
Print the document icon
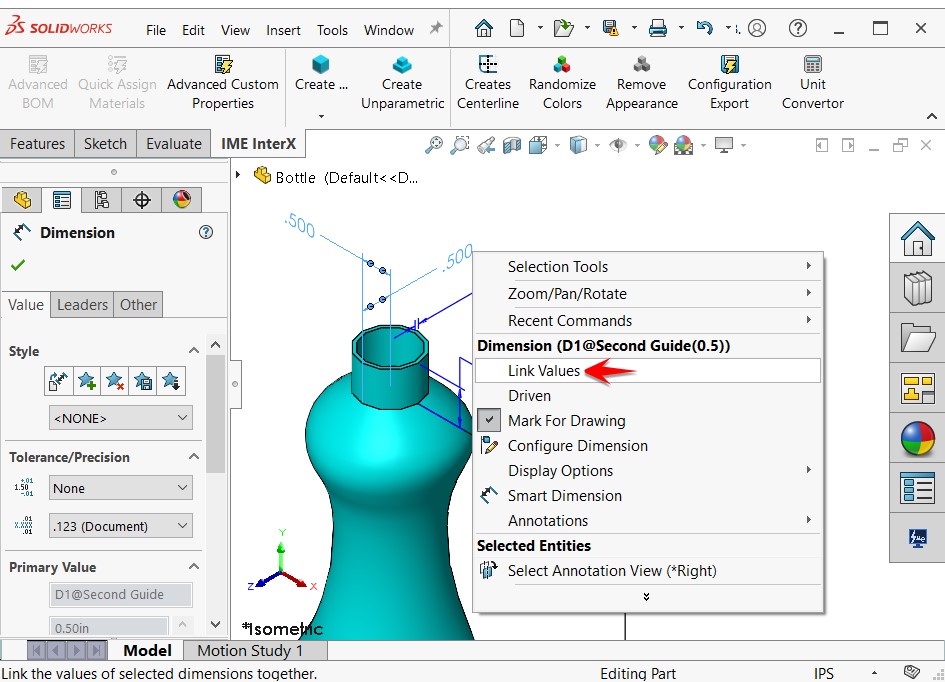pyautogui.click(x=658, y=28)
